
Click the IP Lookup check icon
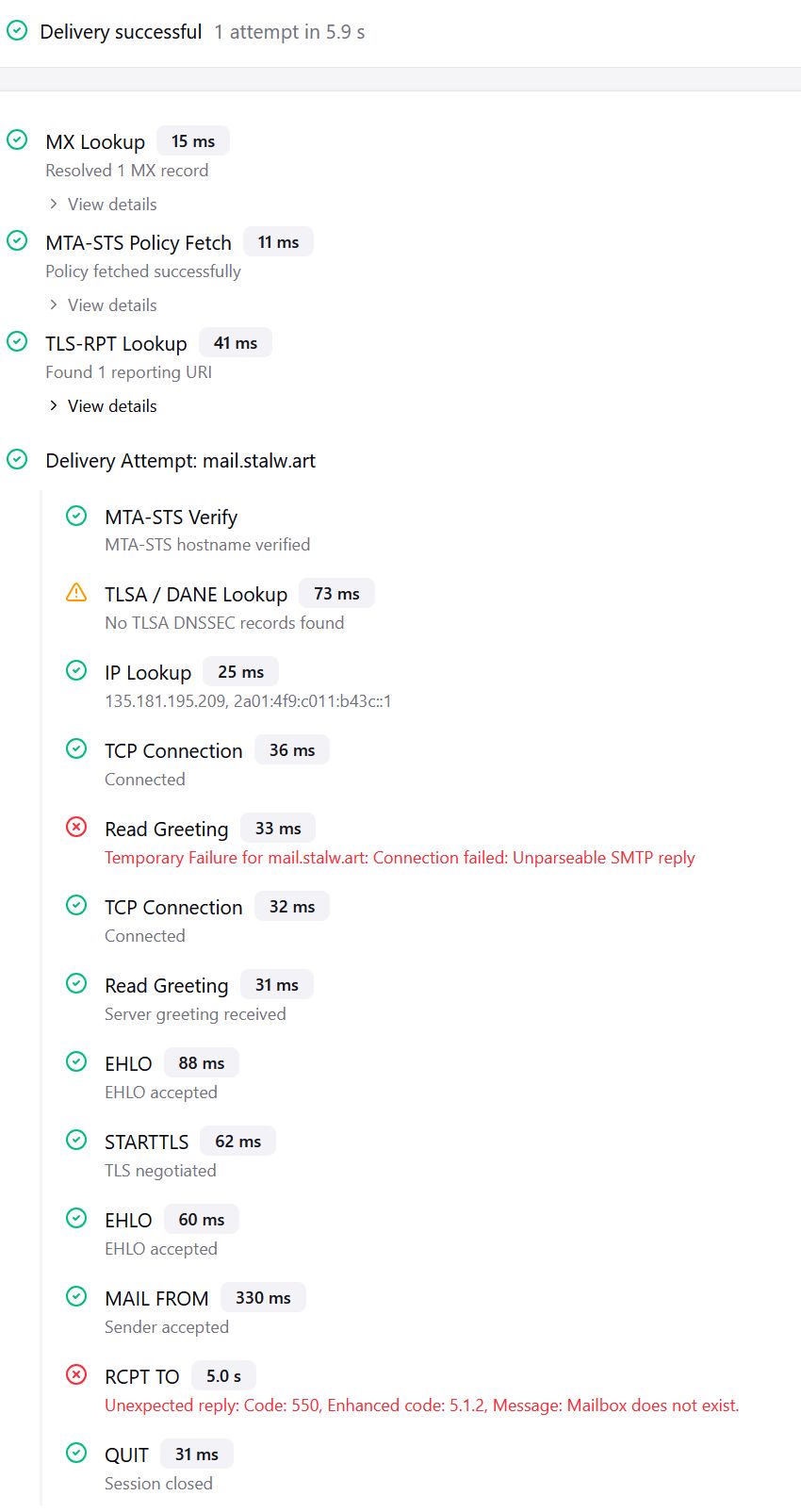(x=76, y=671)
